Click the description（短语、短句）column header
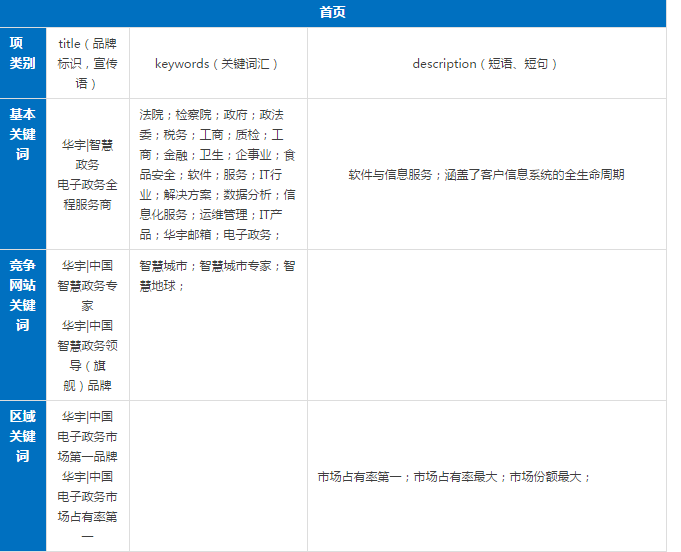The width and height of the screenshot is (681, 552). (485, 63)
